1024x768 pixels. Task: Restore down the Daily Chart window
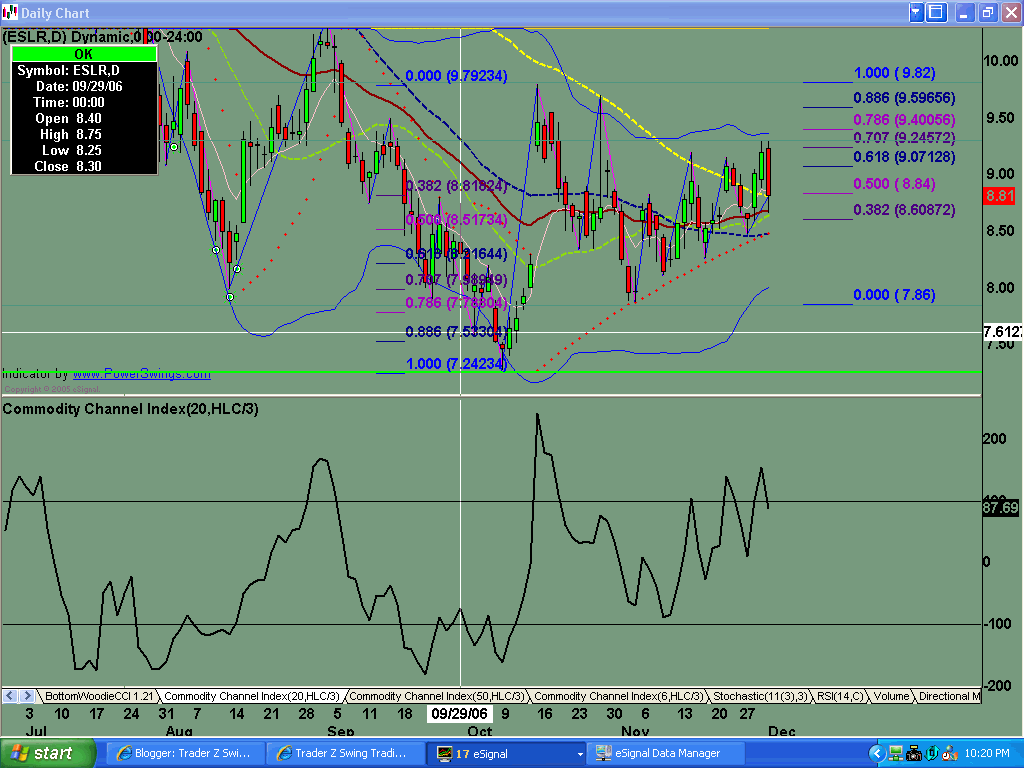pos(987,12)
